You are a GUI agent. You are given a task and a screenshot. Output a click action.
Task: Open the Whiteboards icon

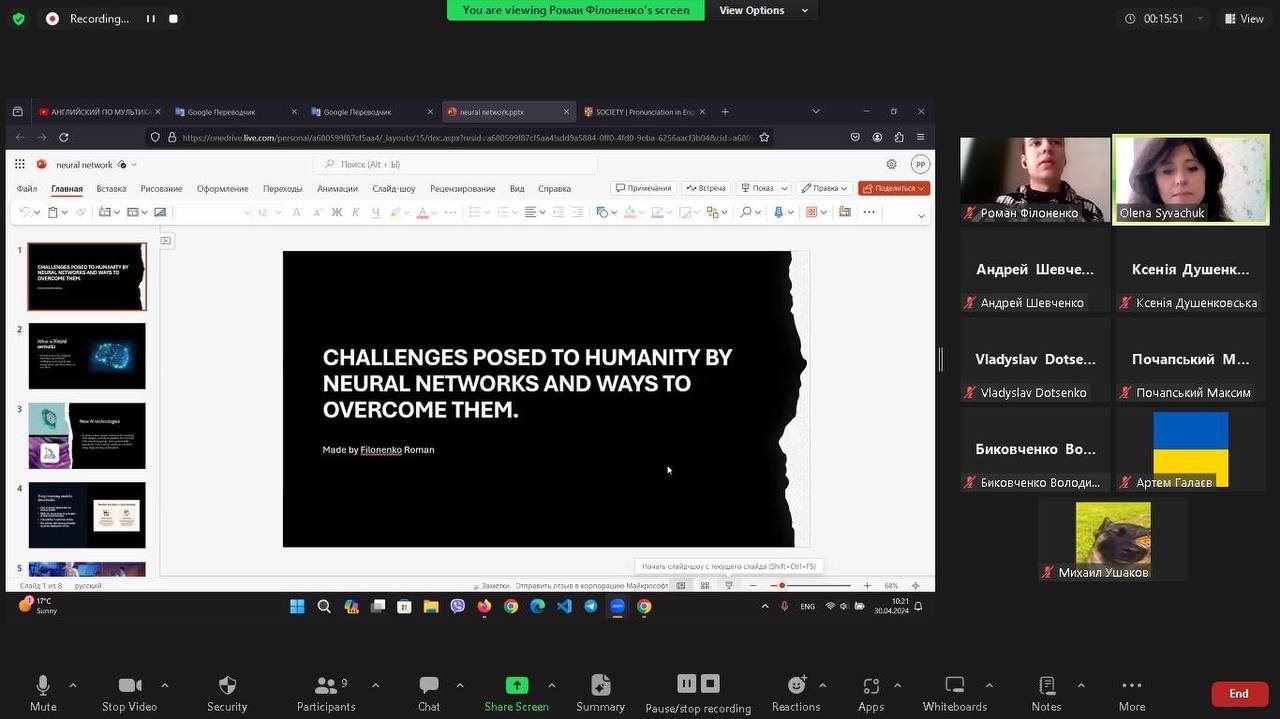954,685
